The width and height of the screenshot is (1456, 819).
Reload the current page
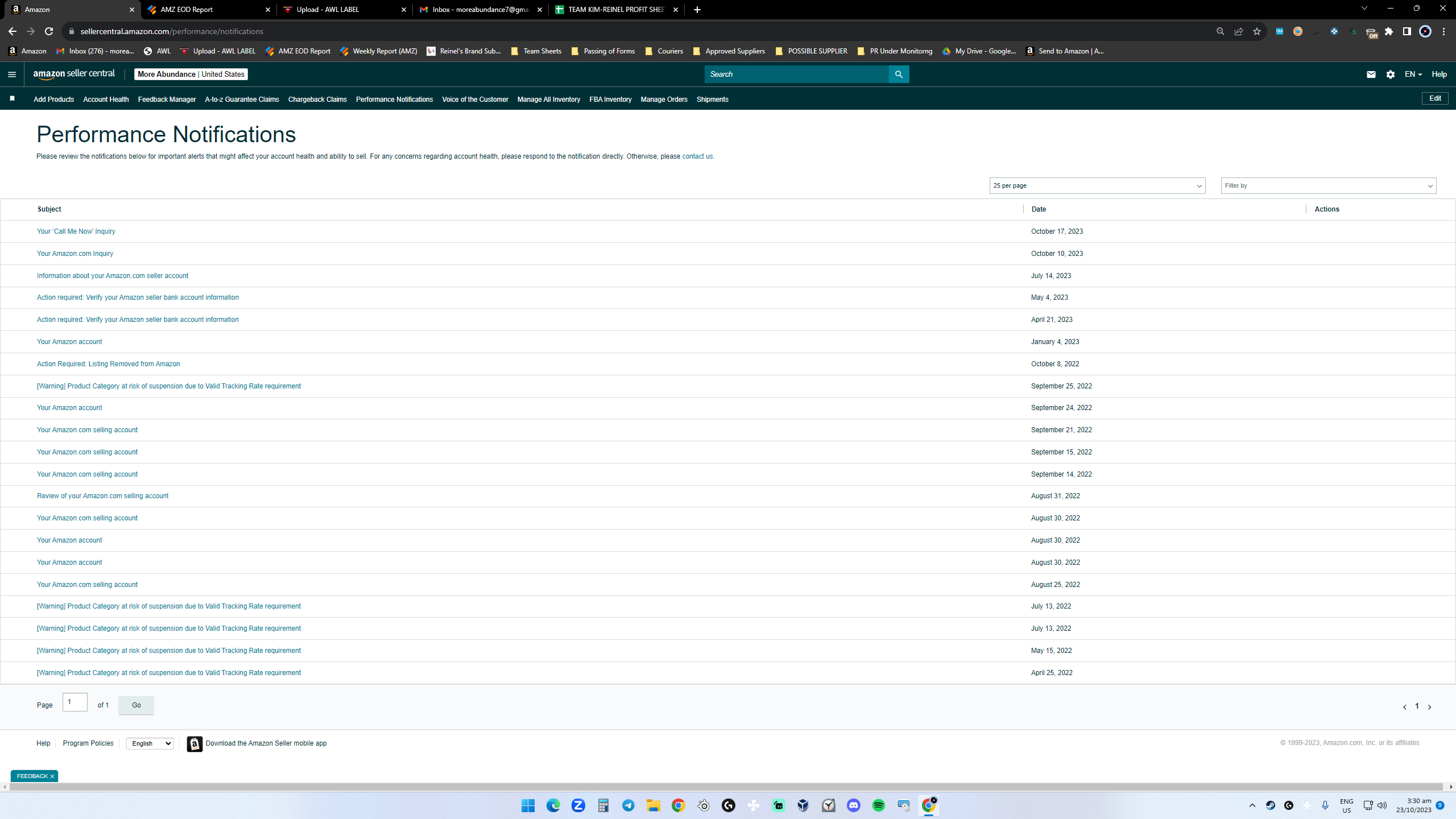click(x=49, y=31)
